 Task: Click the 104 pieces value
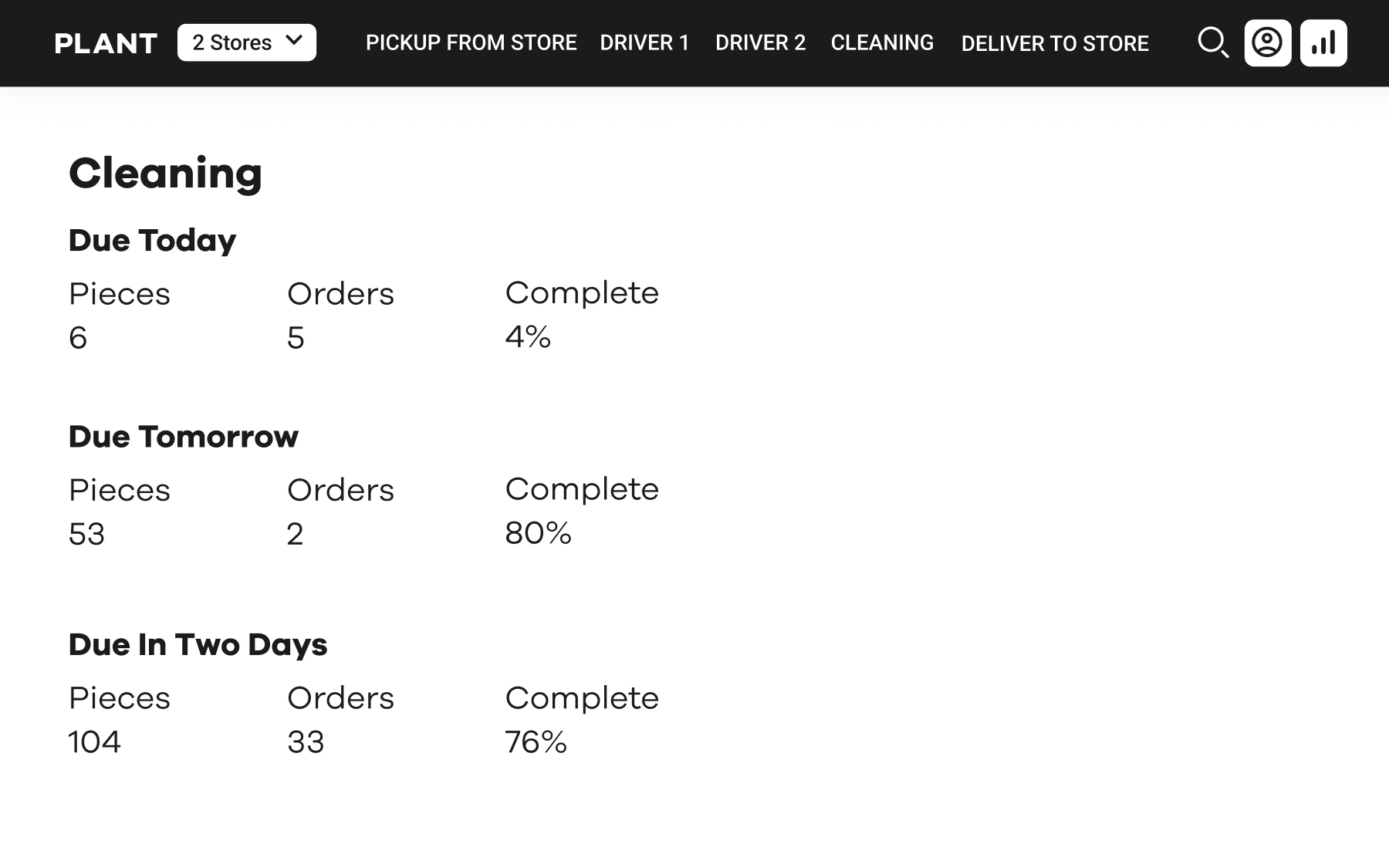pyautogui.click(x=94, y=742)
